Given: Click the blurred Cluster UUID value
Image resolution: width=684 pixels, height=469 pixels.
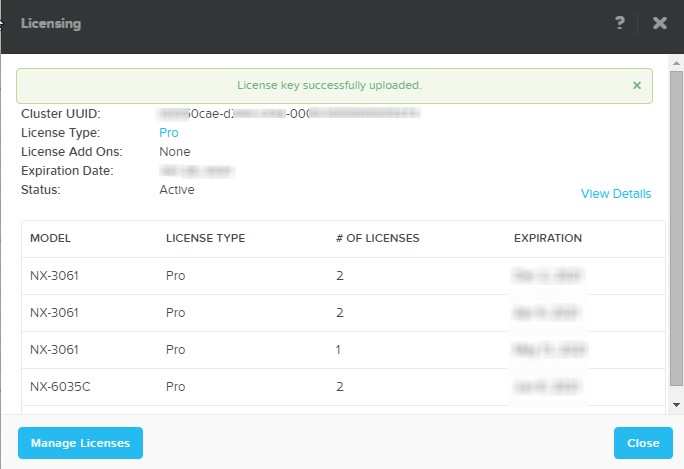Looking at the screenshot, I should pos(288,114).
